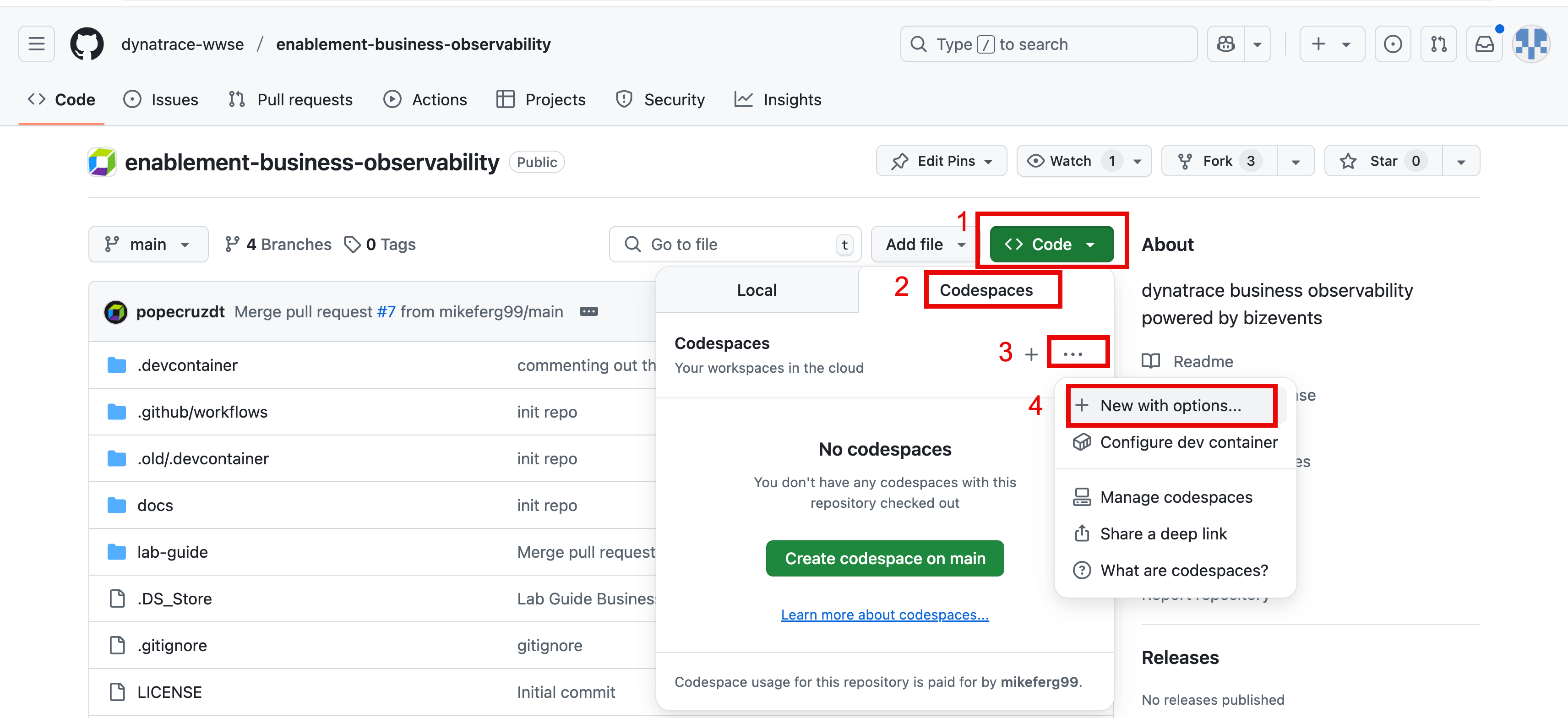The height and width of the screenshot is (718, 1568).
Task: Open the codespace three-dot options menu
Action: [1073, 354]
